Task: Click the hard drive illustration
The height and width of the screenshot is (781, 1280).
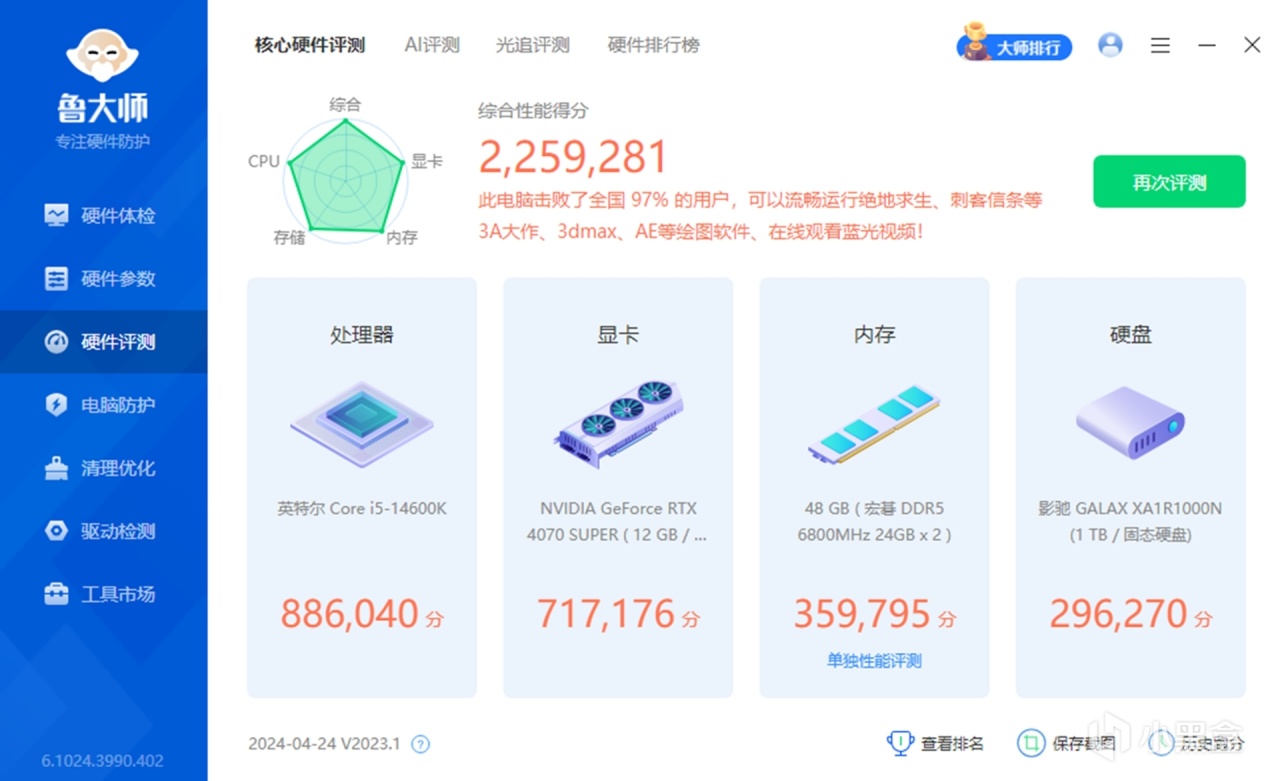Action: tap(1130, 423)
